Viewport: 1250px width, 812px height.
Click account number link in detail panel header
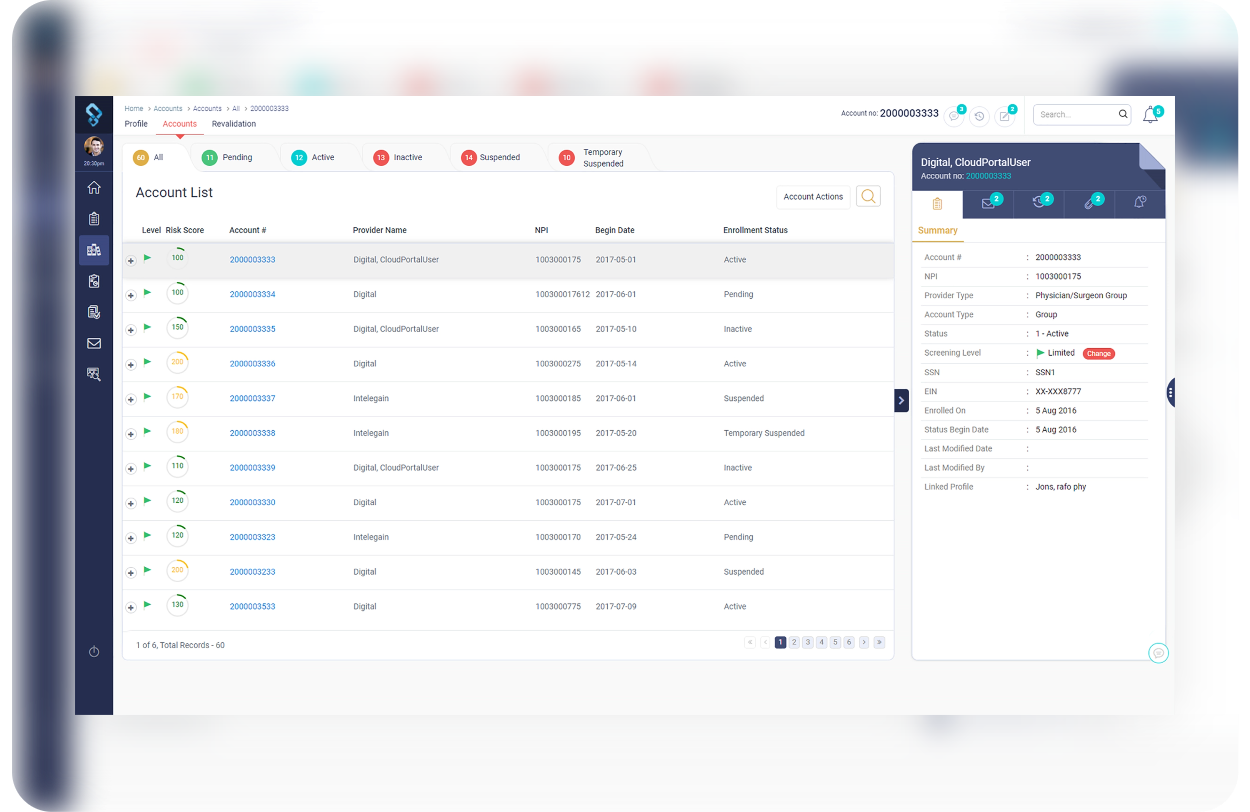point(988,176)
